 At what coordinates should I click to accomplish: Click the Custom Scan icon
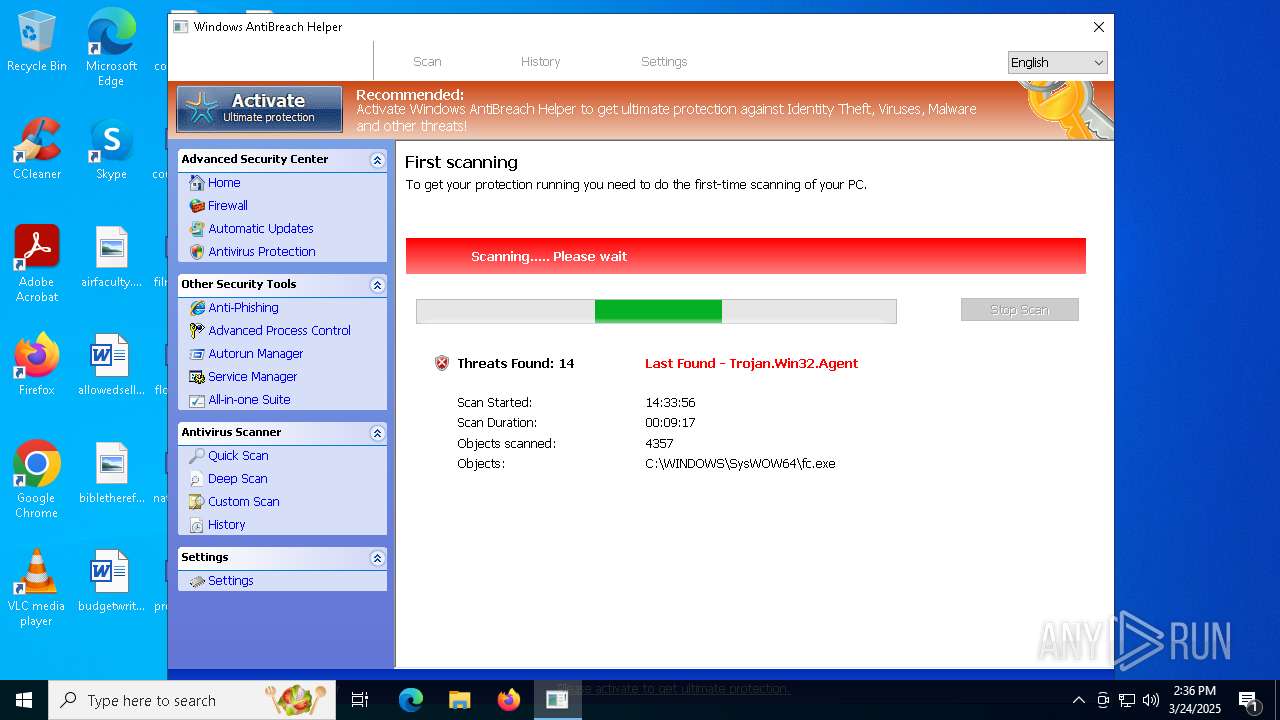tap(197, 502)
